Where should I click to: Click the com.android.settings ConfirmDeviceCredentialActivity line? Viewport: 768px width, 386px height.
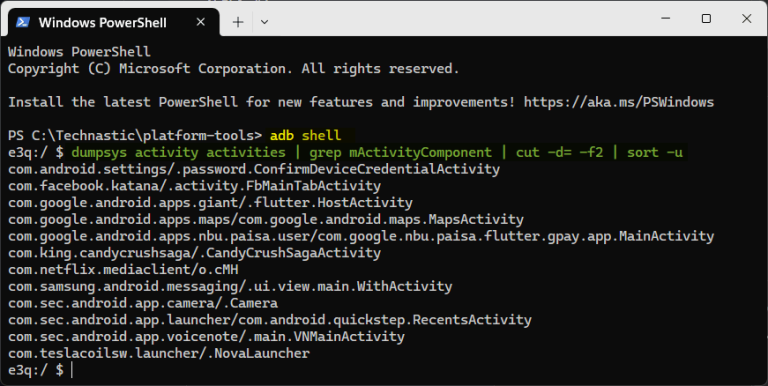pyautogui.click(x=254, y=169)
